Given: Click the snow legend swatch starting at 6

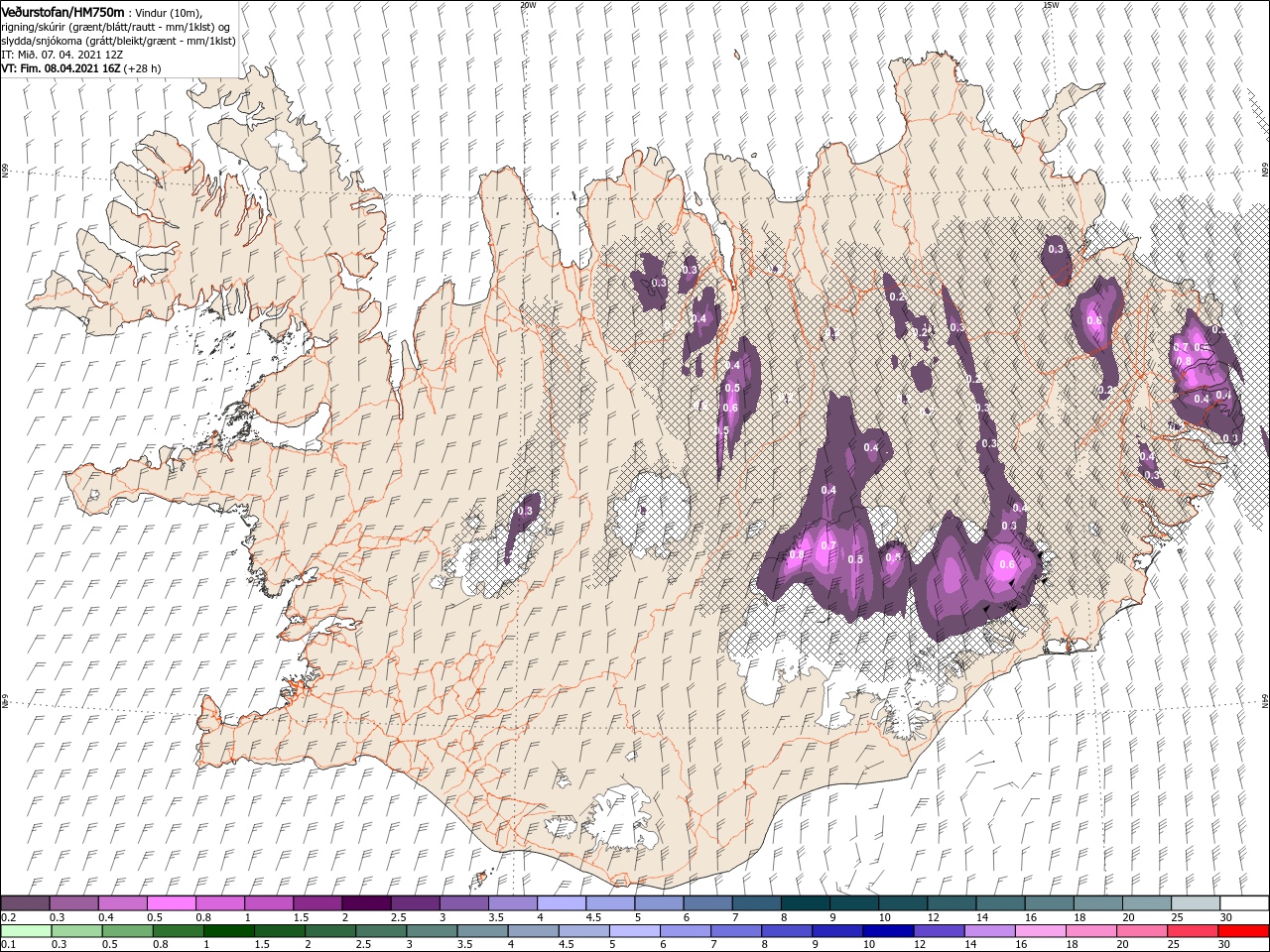Looking at the screenshot, I should coord(707,903).
